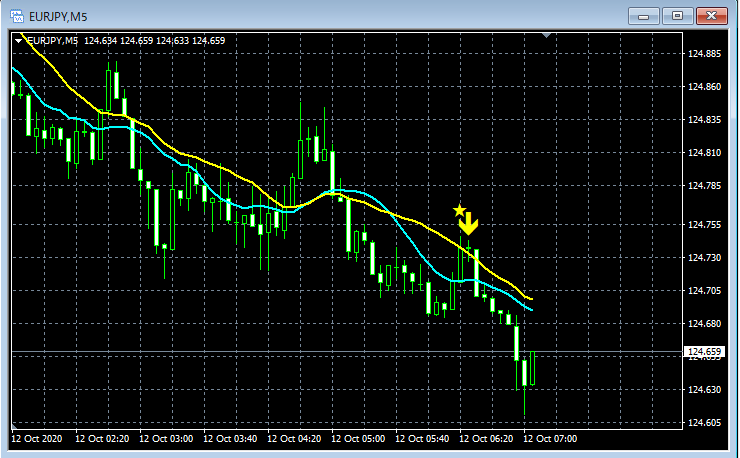Click the 124.730 price scale label
Screen dimensions: 740x458
pyautogui.click(x=704, y=258)
